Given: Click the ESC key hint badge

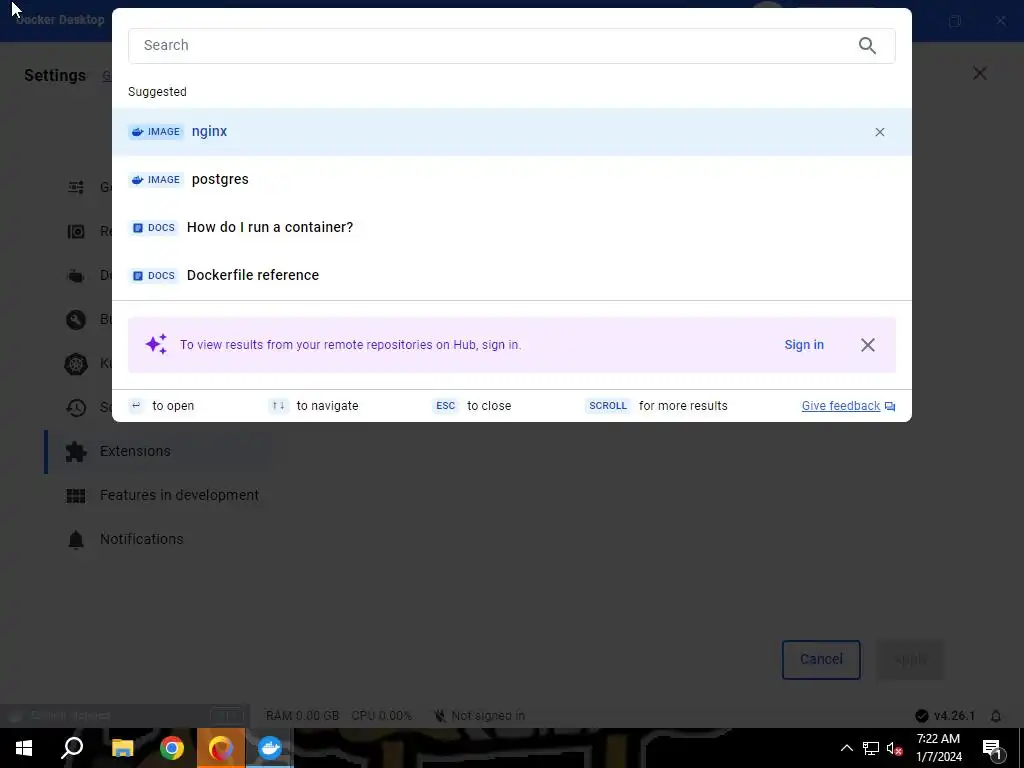Looking at the screenshot, I should pos(445,406).
